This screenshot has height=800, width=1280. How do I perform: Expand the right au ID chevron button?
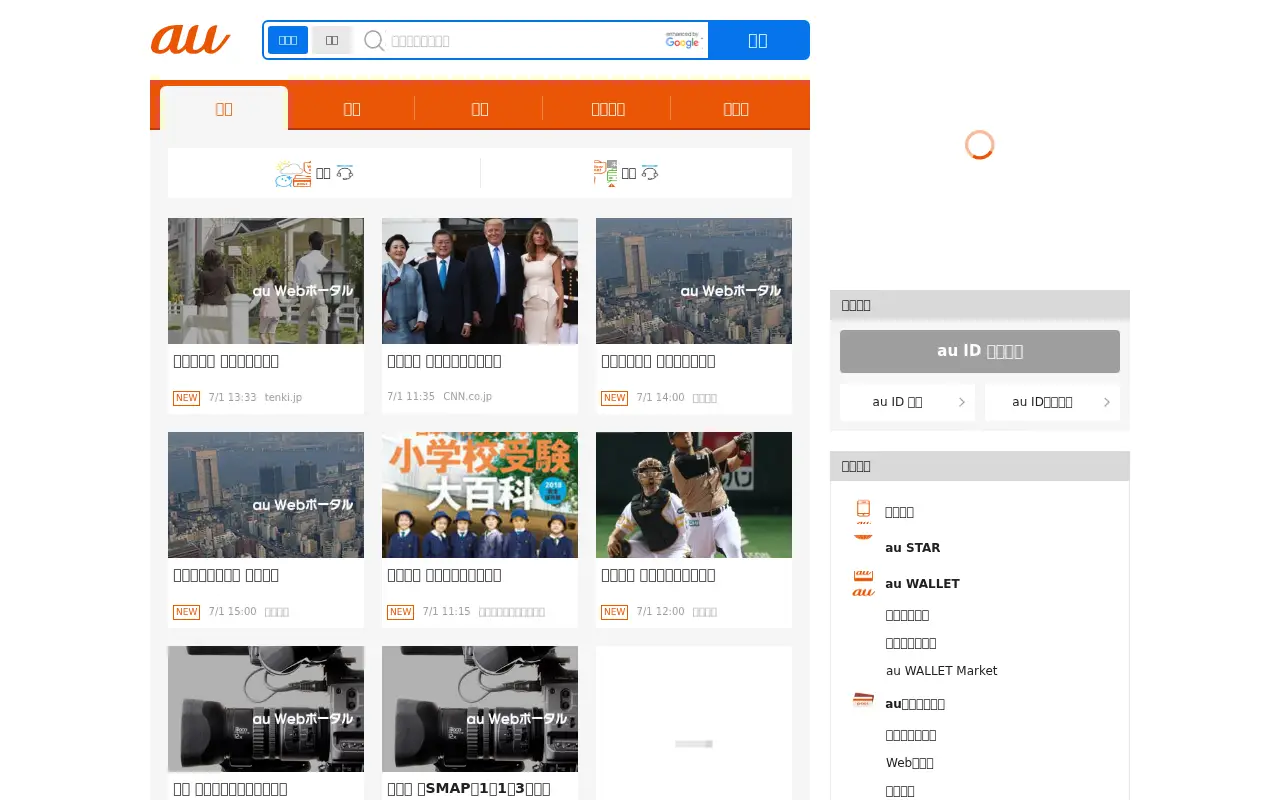(1052, 402)
